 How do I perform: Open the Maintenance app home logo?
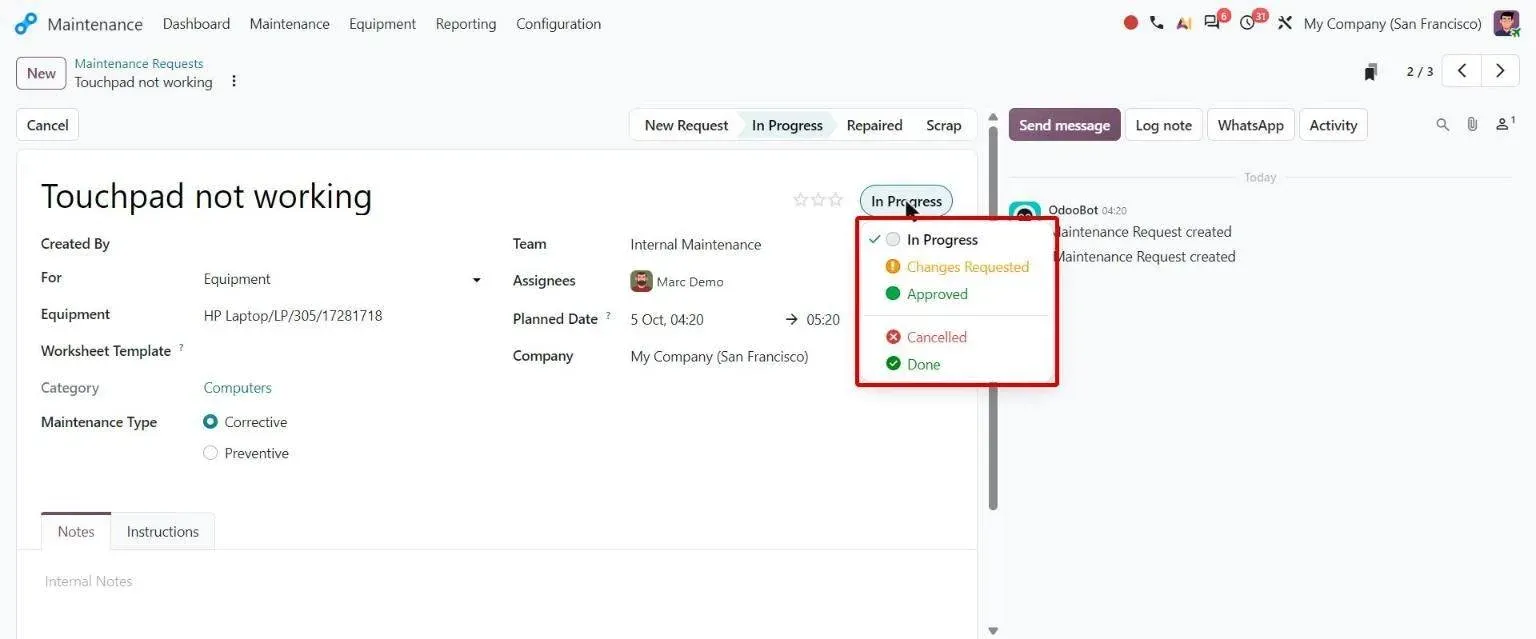pos(26,23)
